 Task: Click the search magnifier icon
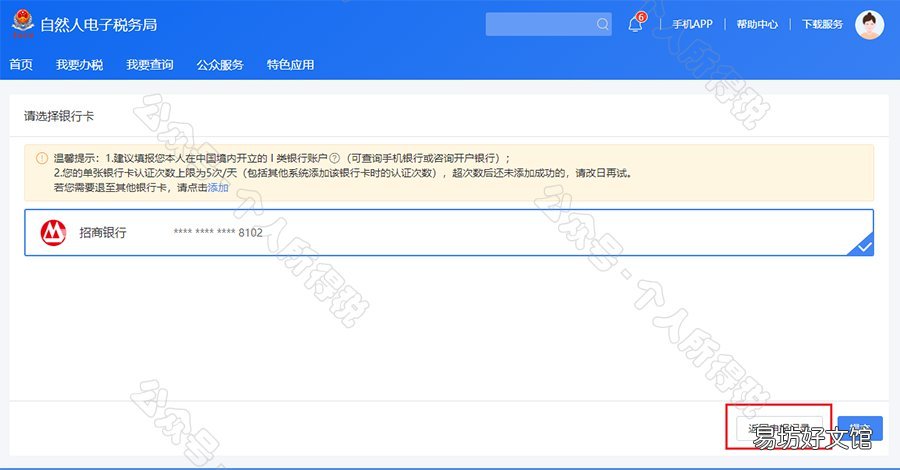coord(602,24)
